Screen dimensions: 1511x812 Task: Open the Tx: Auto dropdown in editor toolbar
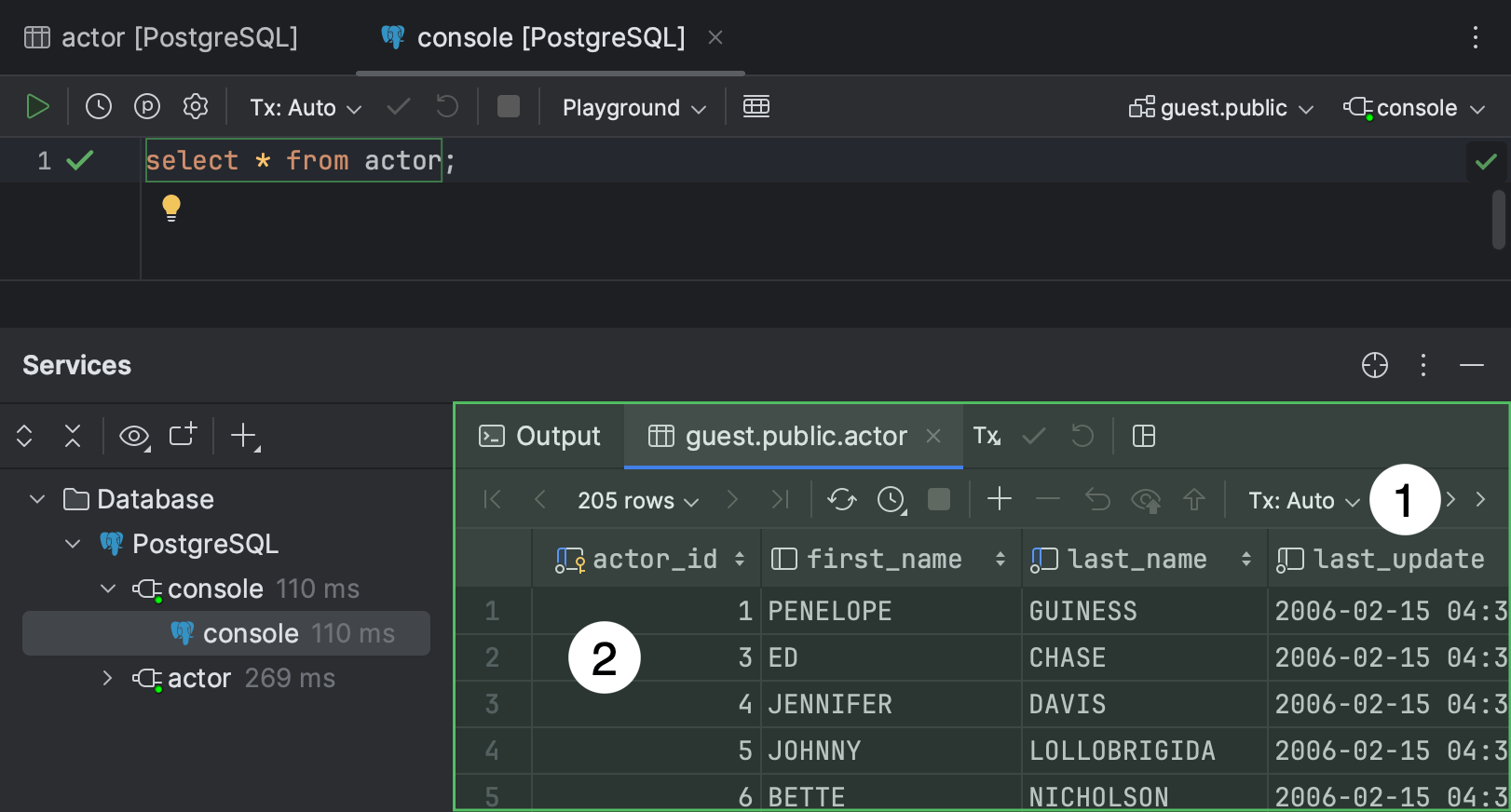305,108
